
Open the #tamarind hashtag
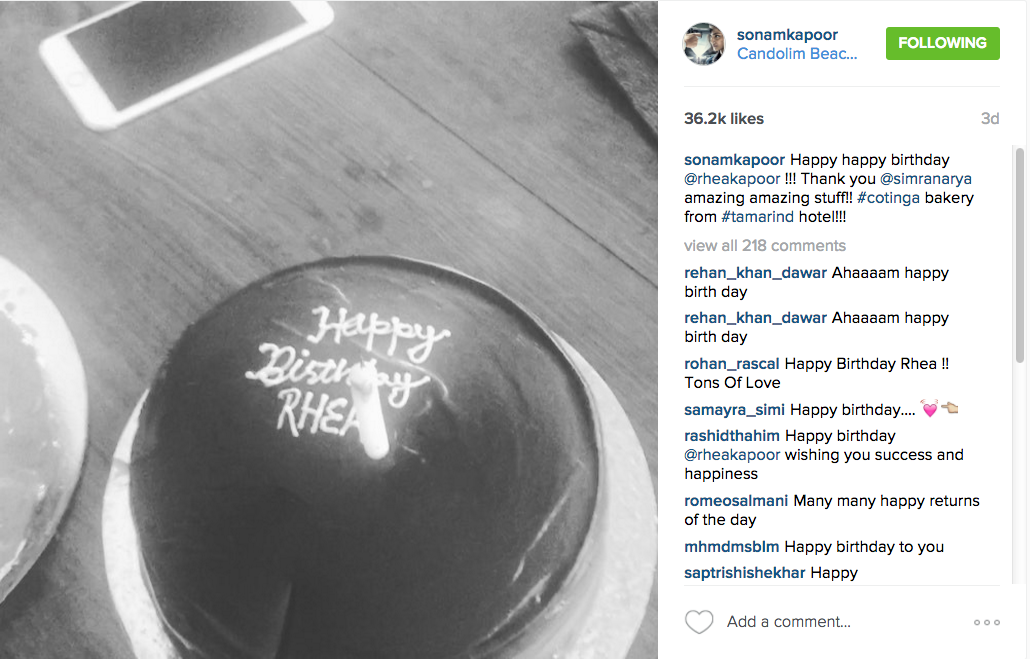[757, 217]
